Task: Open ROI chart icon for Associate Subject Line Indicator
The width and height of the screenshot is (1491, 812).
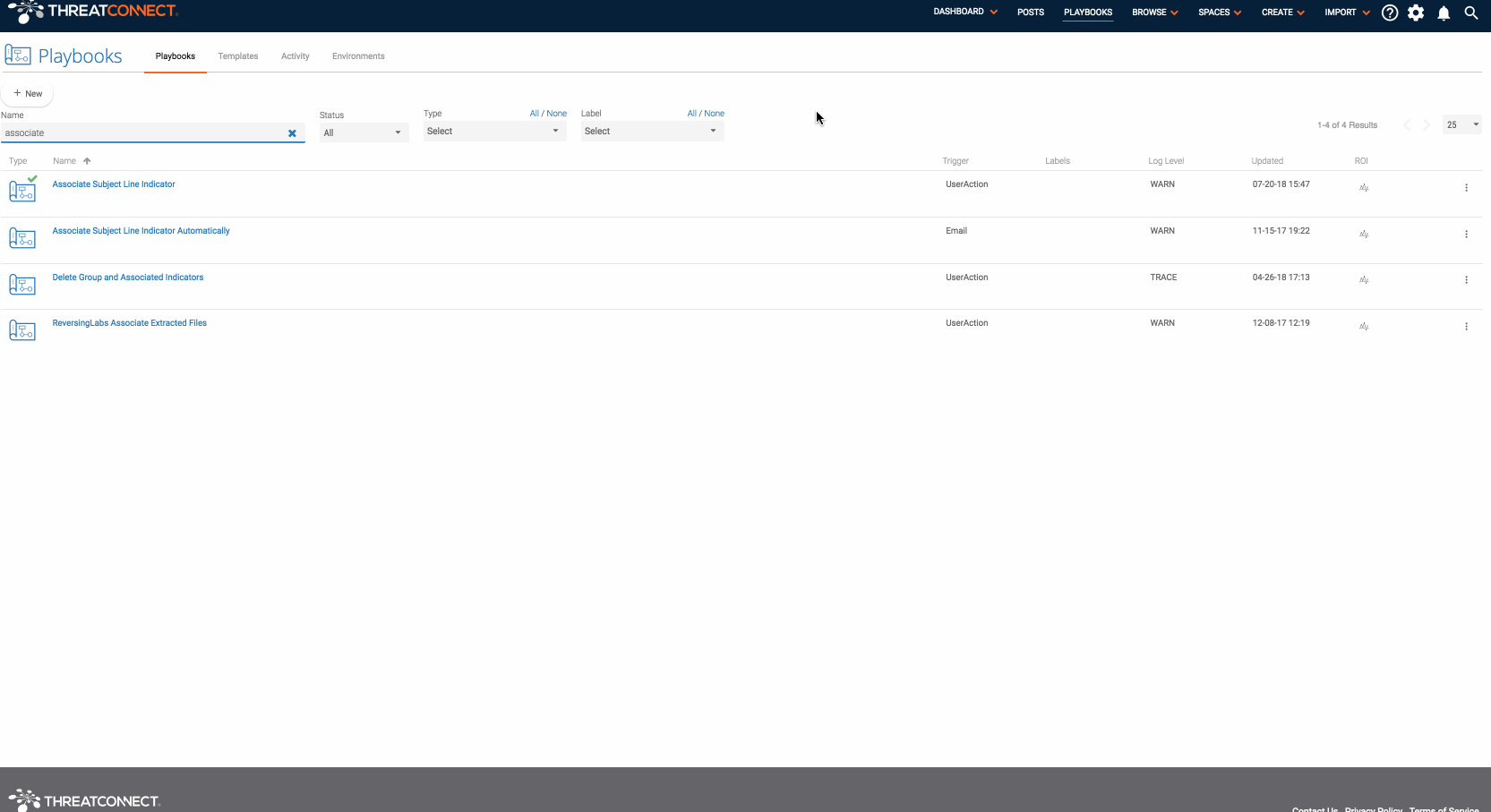Action: 1364,188
